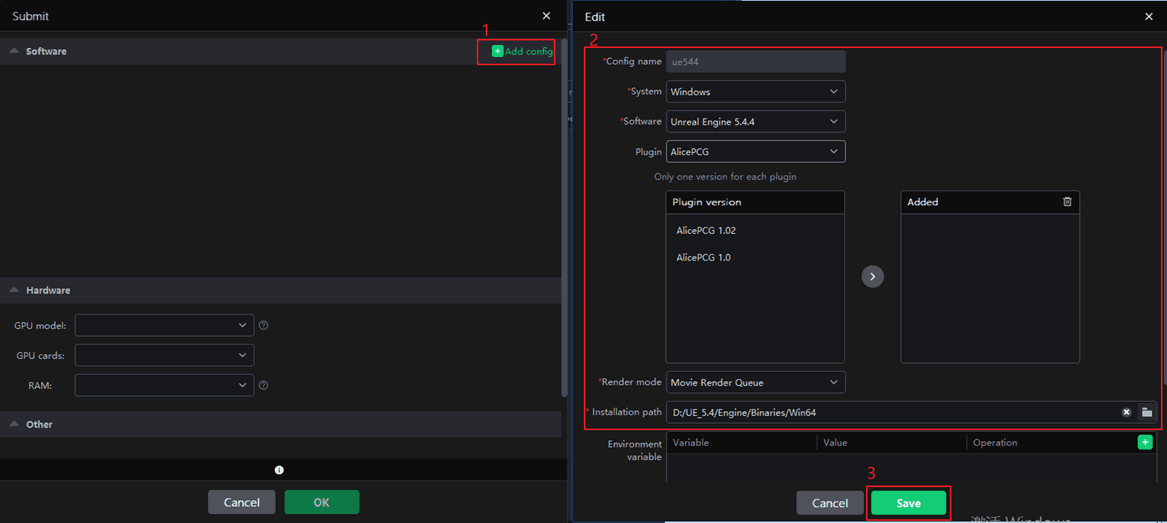Click the help icon next to GPU model
1167x523 pixels.
(264, 325)
